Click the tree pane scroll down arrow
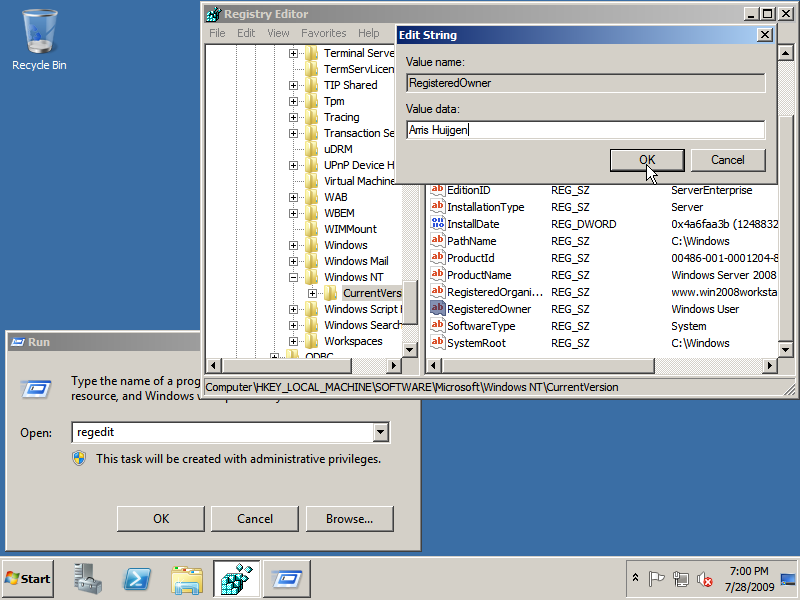 409,349
